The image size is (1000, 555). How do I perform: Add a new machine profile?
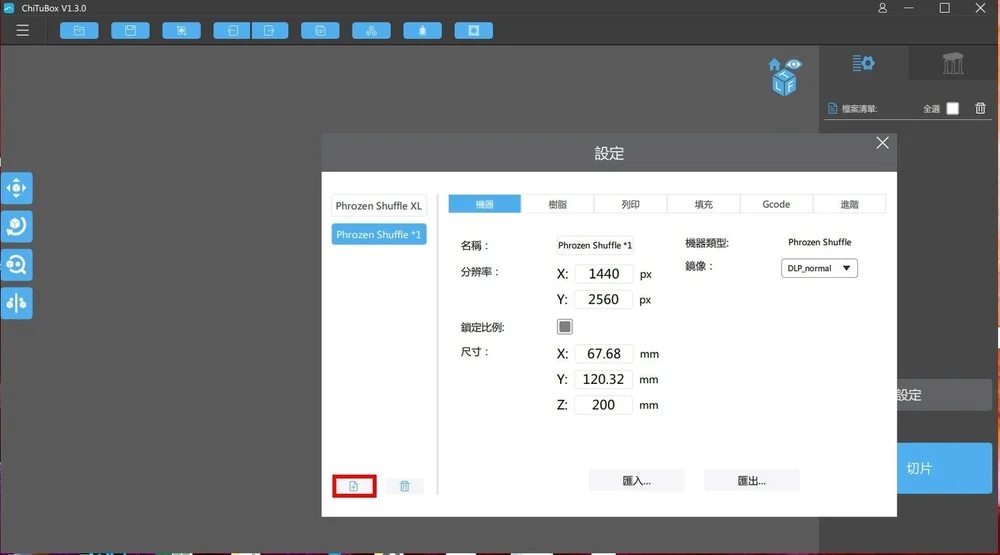pos(354,486)
